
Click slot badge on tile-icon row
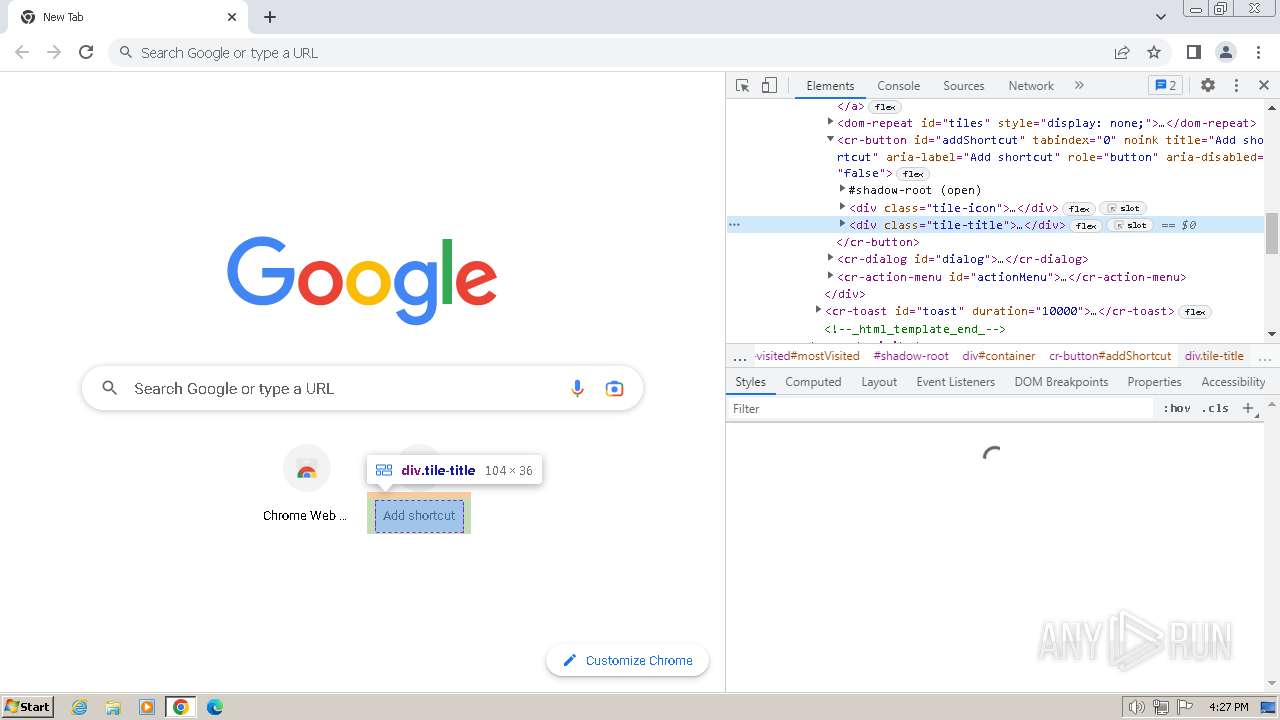pyautogui.click(x=1123, y=209)
